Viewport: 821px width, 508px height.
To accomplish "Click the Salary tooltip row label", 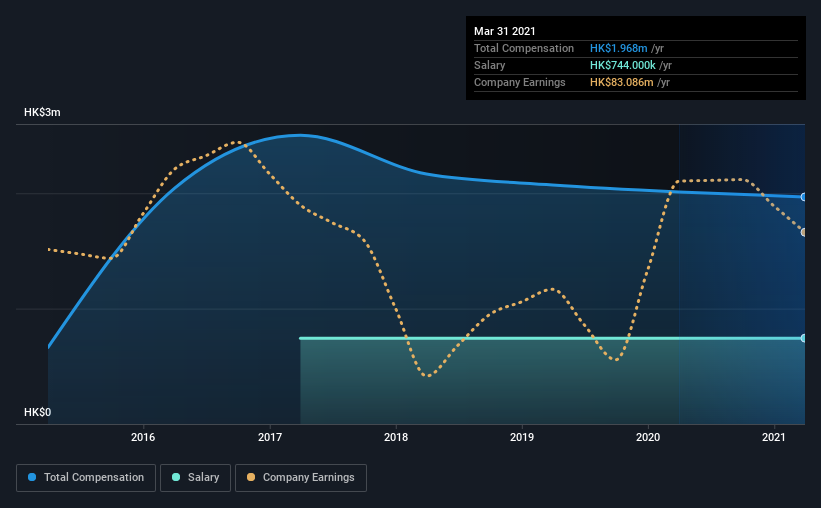I will click(x=490, y=65).
